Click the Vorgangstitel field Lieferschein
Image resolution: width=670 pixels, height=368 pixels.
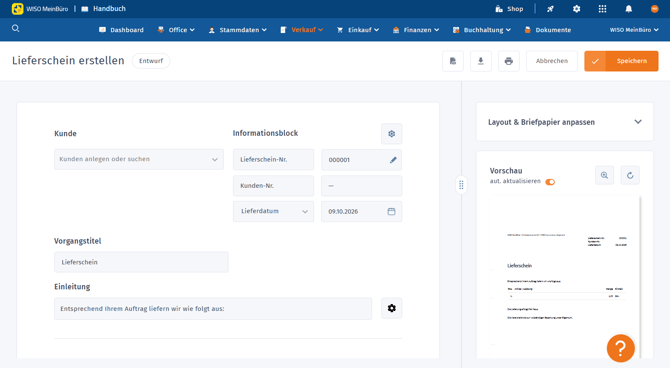click(141, 262)
